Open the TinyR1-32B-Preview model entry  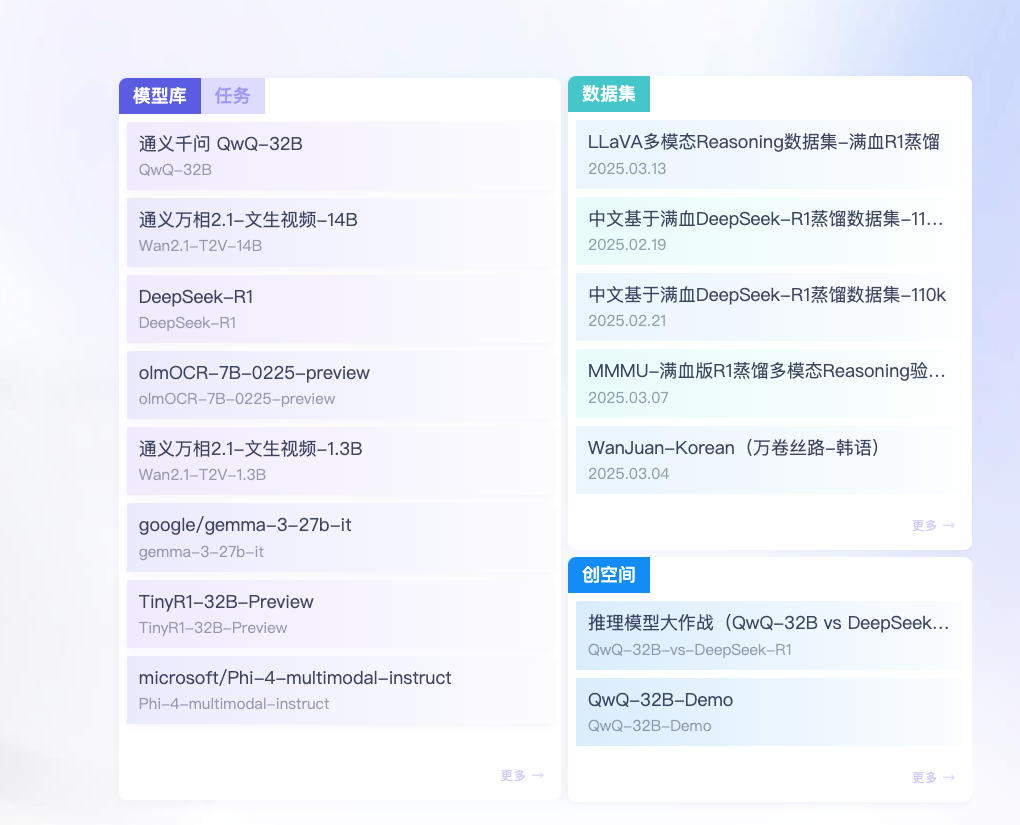click(x=339, y=613)
